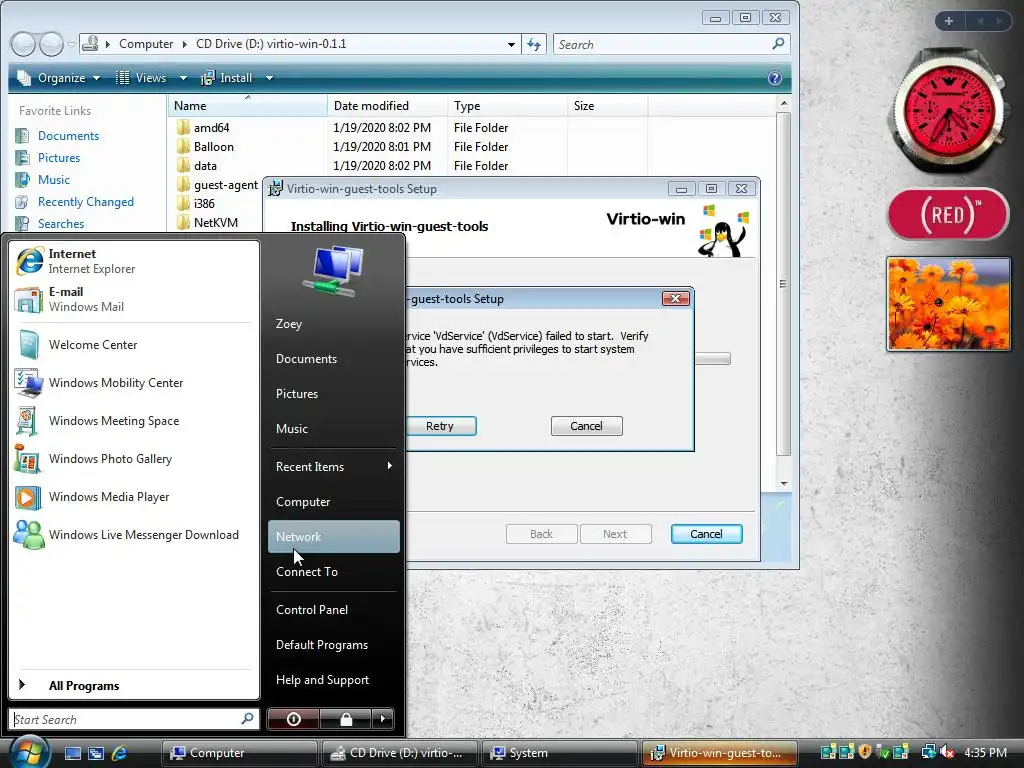
Task: Expand shutdown options arrow in Start menu
Action: tap(383, 719)
